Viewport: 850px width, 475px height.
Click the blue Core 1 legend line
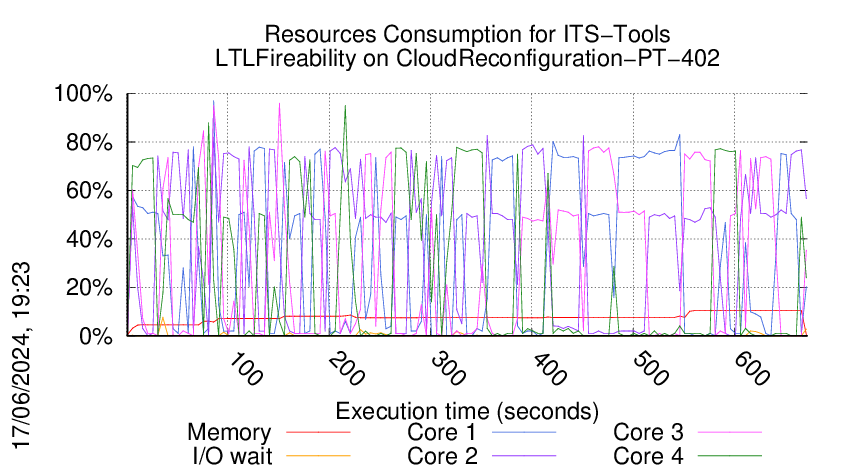[524, 432]
